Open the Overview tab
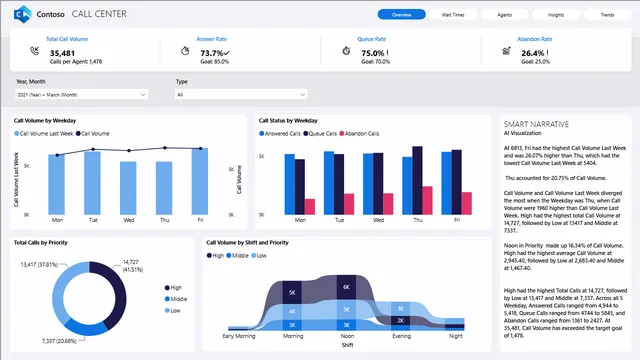The height and width of the screenshot is (360, 640). point(402,15)
